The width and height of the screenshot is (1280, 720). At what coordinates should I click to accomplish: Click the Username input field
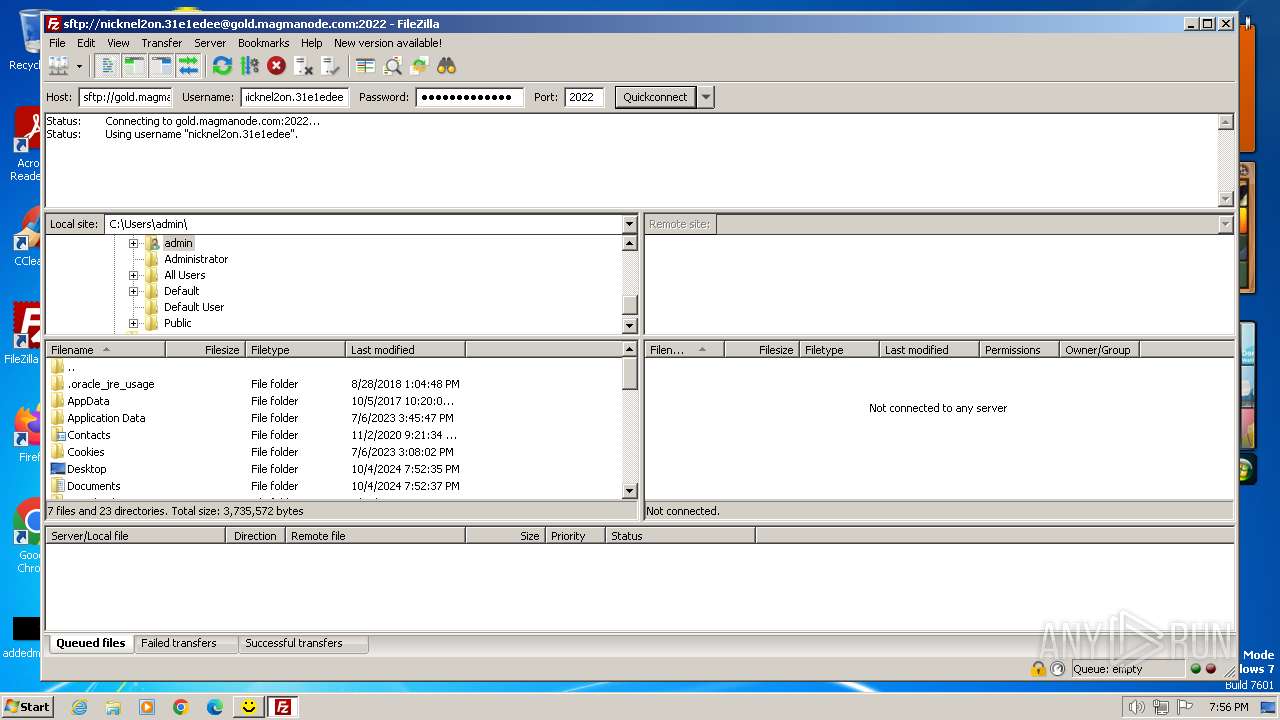[x=294, y=97]
